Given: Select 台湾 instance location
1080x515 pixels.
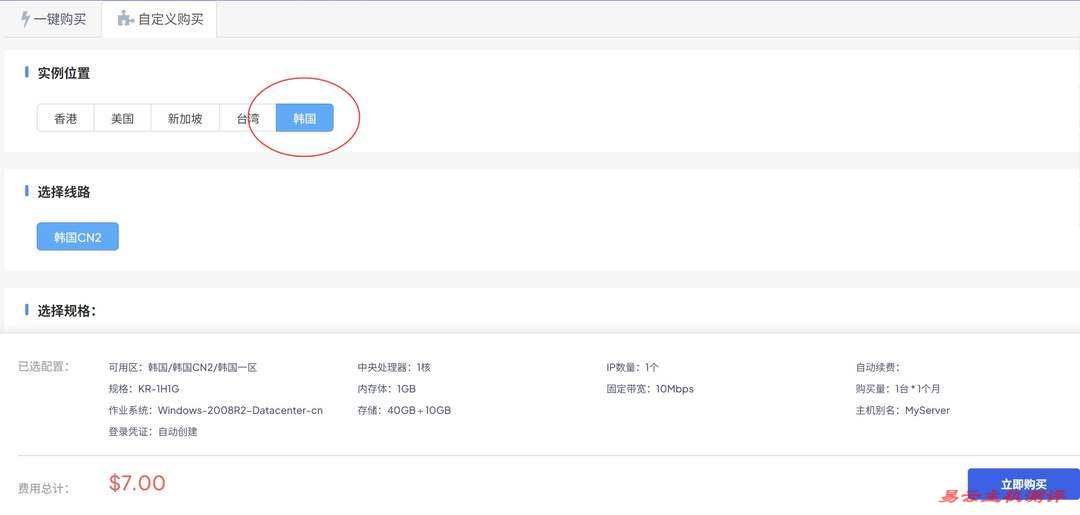Looking at the screenshot, I should point(248,118).
